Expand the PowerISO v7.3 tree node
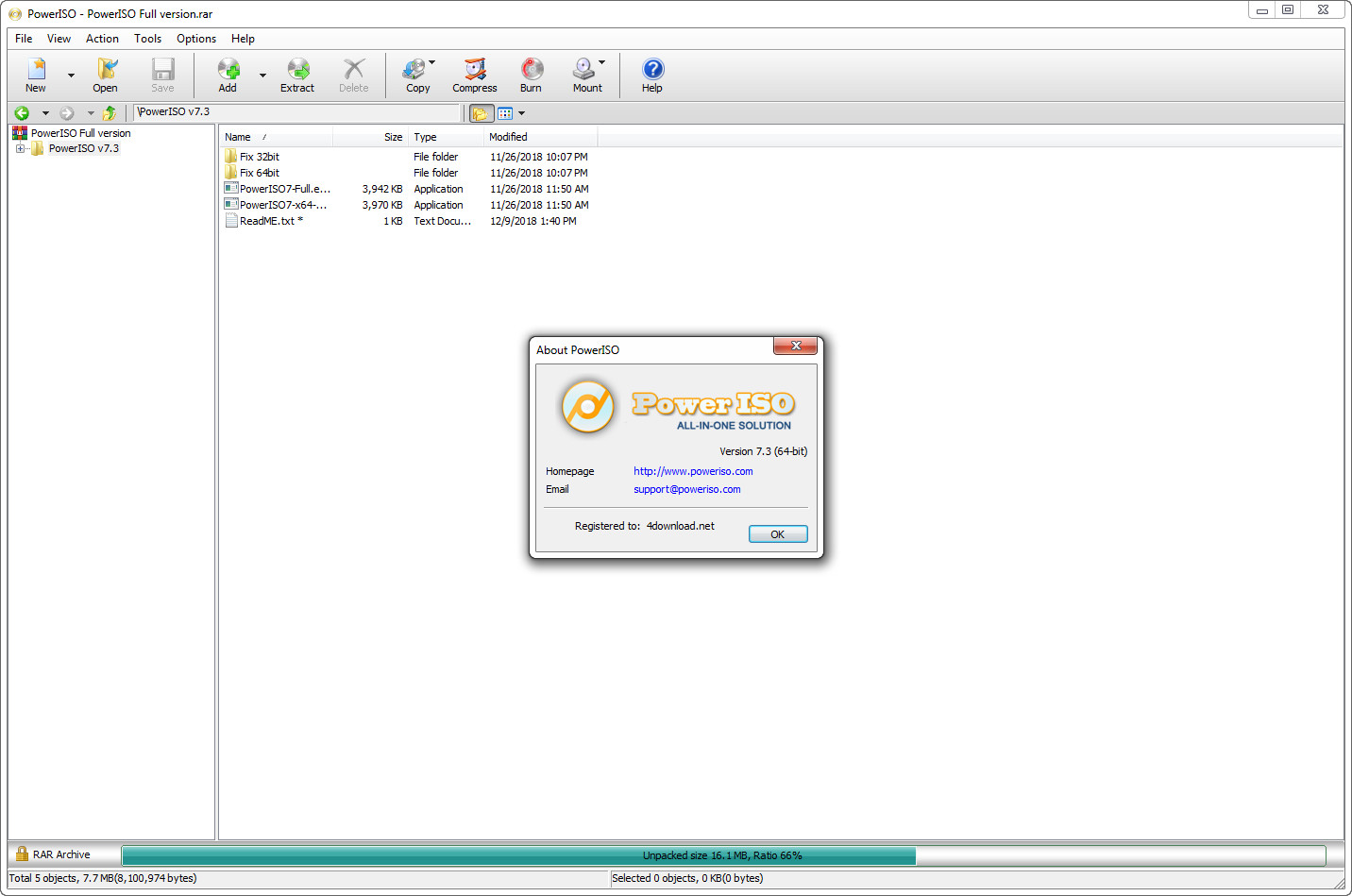Viewport: 1352px width, 896px height. click(20, 149)
